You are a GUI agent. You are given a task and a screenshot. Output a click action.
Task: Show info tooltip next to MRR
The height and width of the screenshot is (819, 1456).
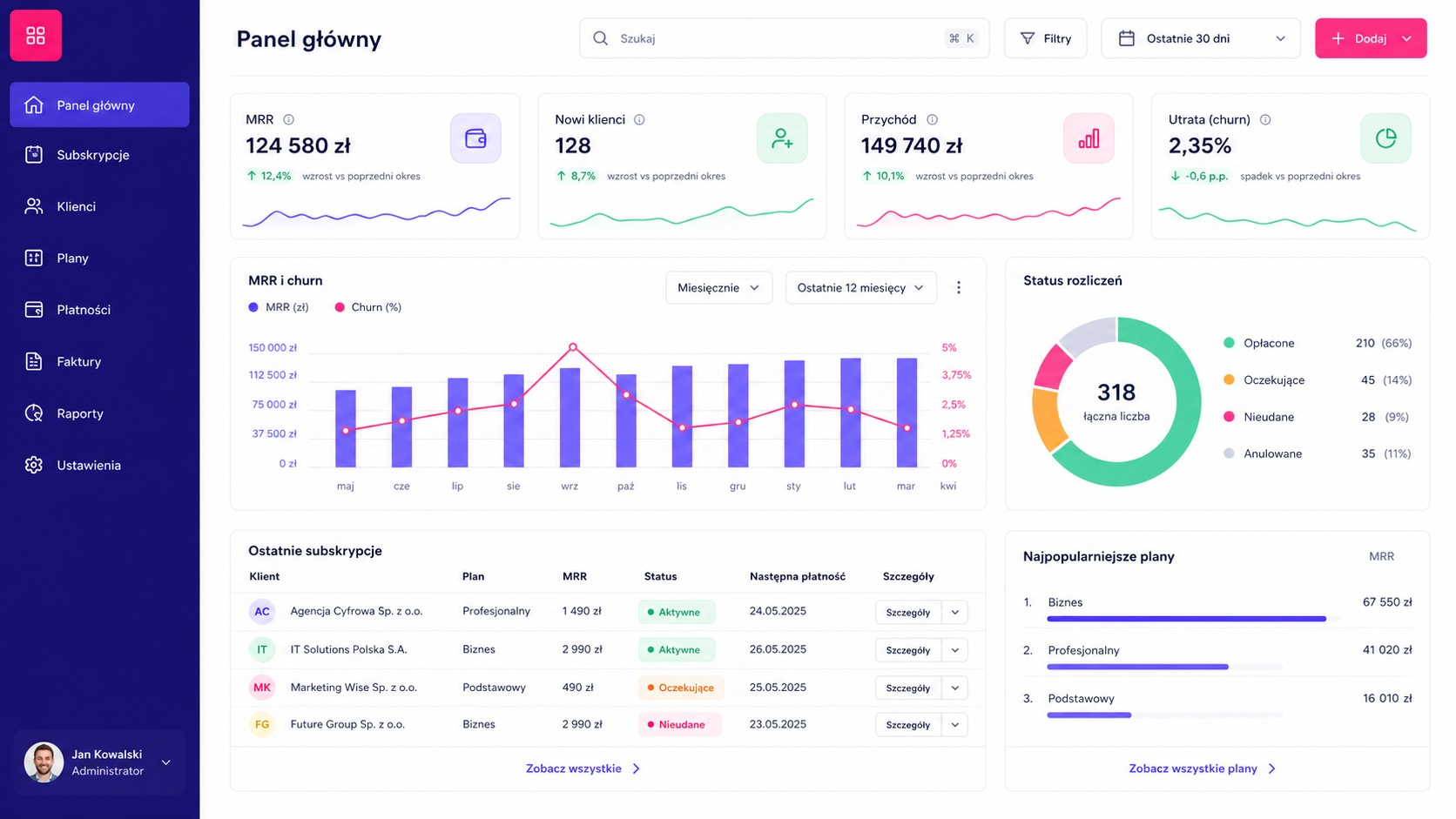[x=288, y=119]
